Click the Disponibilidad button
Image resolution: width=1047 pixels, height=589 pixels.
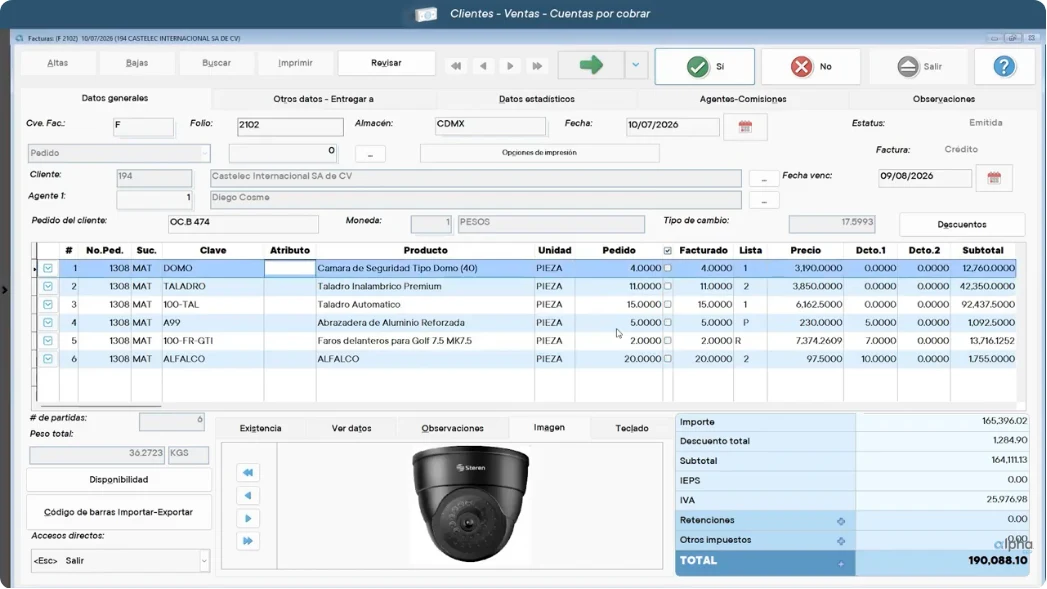119,479
